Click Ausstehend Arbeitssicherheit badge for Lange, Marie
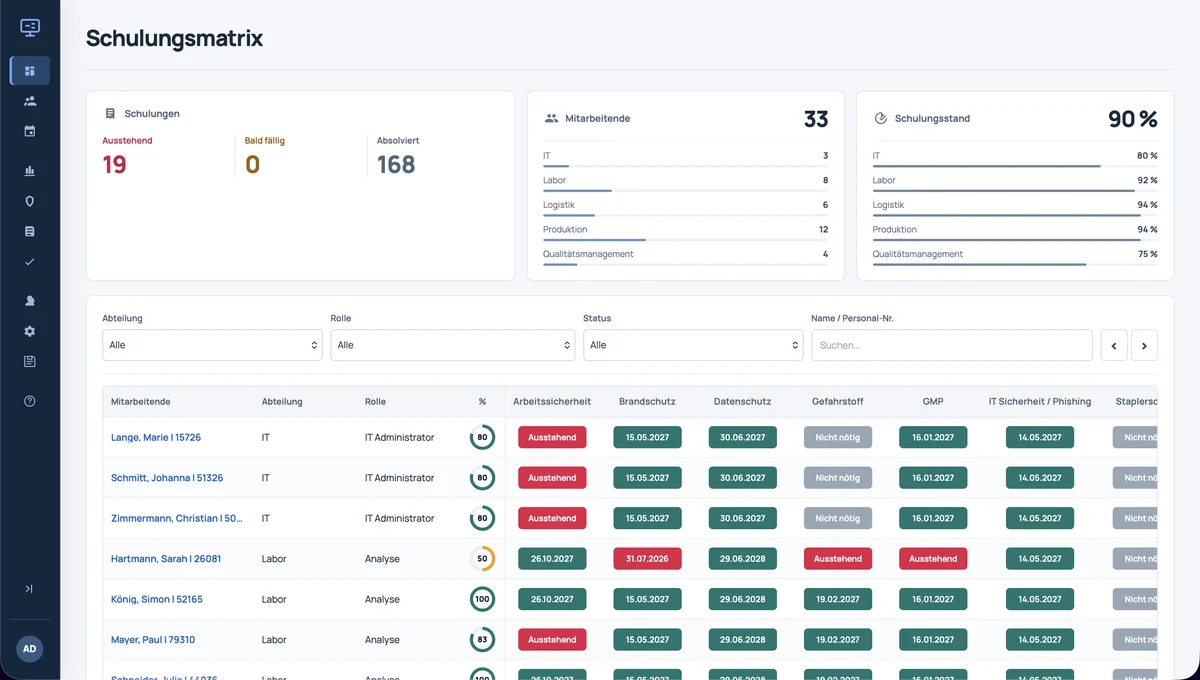Screen dimensions: 1200x680 [x=552, y=437]
